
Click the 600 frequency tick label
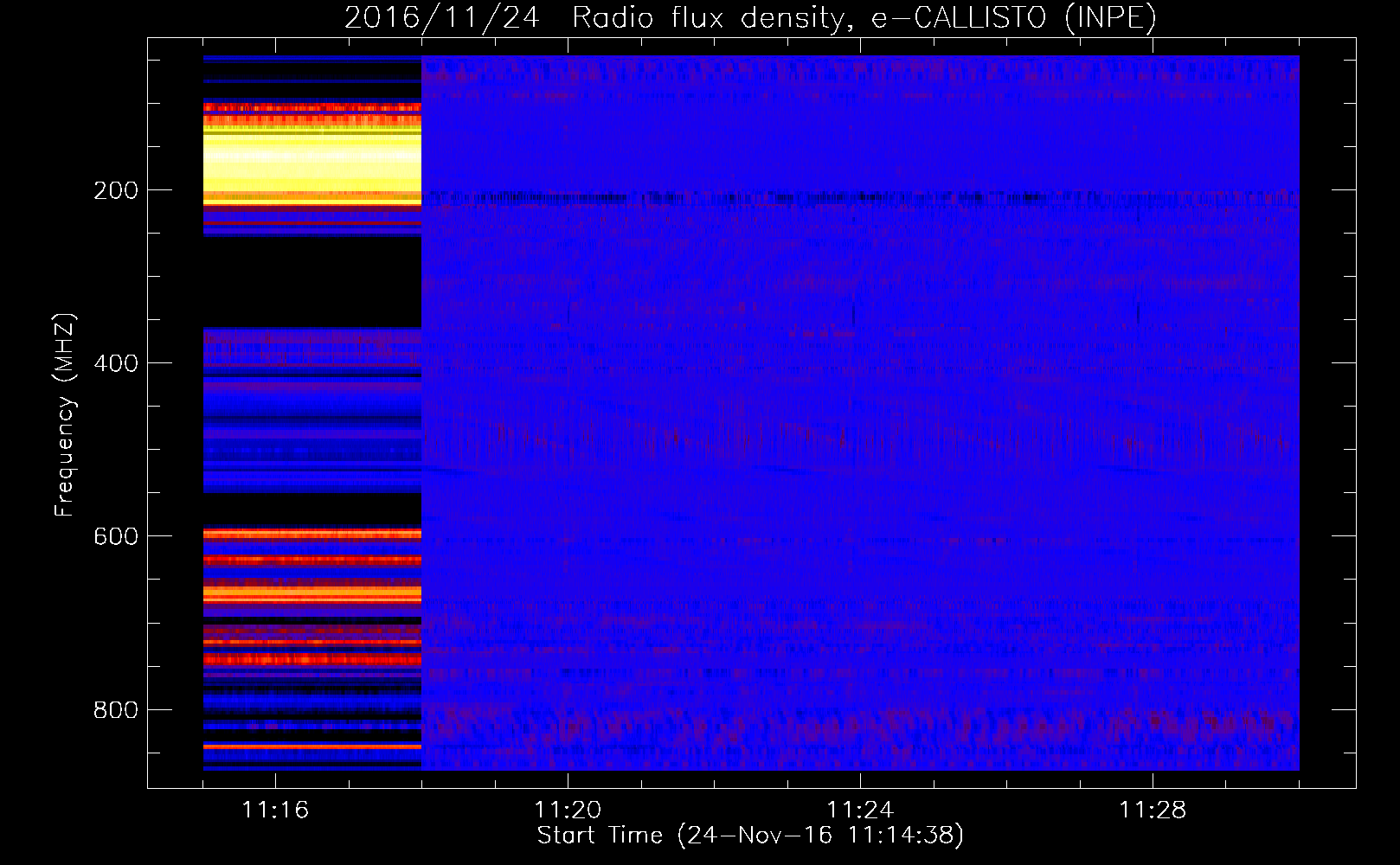tap(116, 536)
